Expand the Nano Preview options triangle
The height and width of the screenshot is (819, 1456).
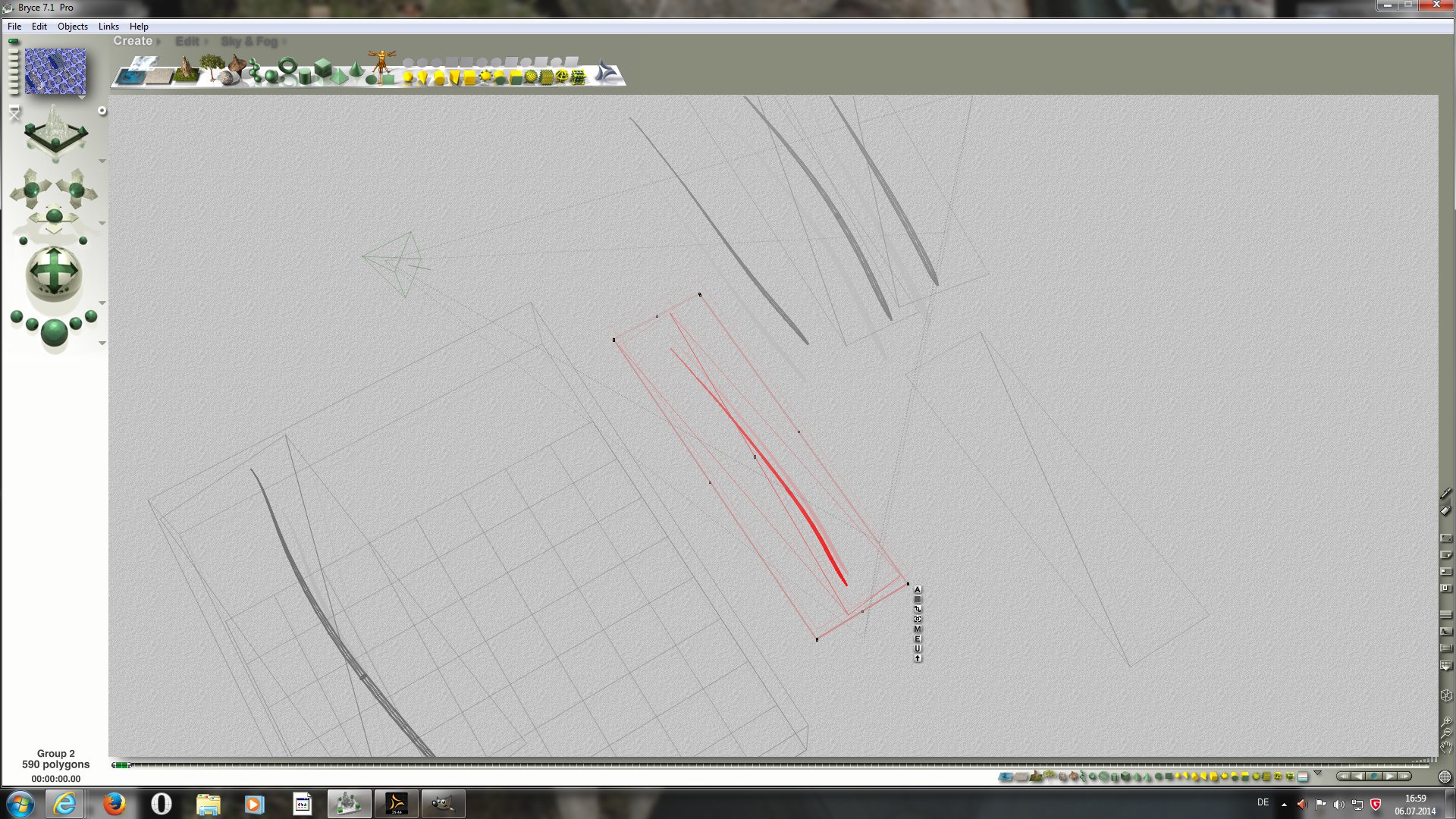click(x=81, y=97)
